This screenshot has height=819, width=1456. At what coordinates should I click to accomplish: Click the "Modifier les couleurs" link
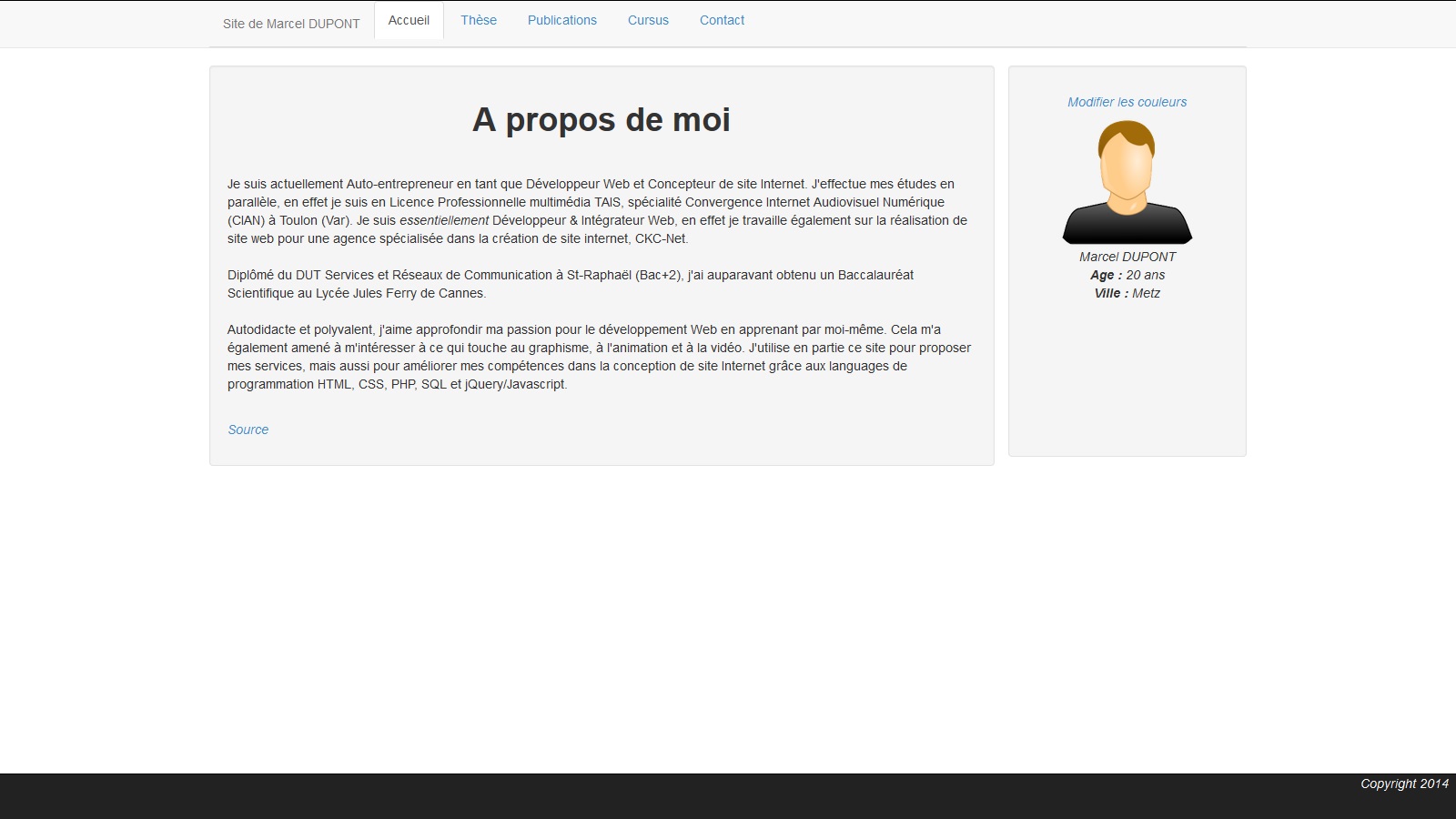click(1127, 102)
